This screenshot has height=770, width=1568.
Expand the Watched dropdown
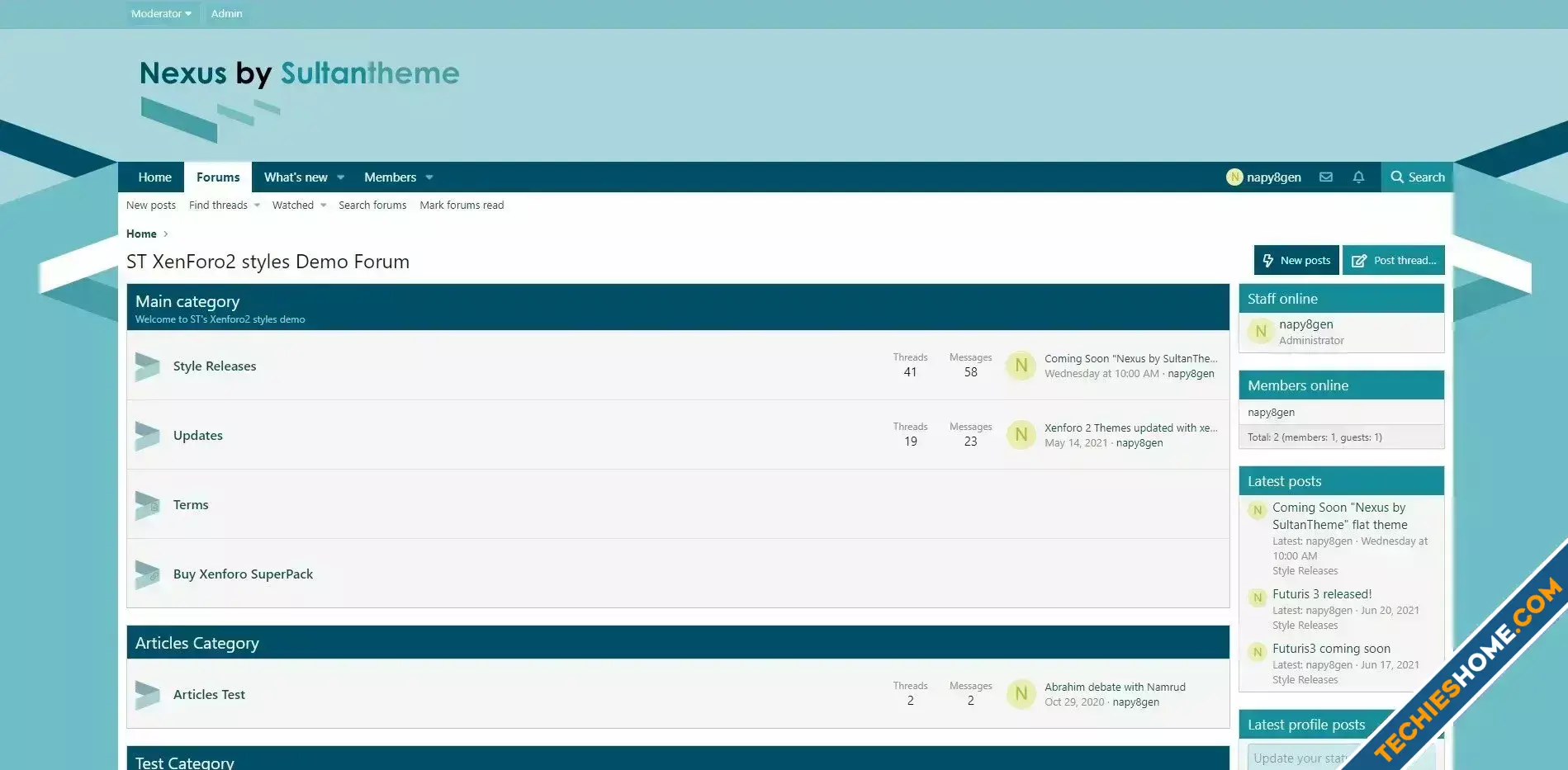point(324,205)
